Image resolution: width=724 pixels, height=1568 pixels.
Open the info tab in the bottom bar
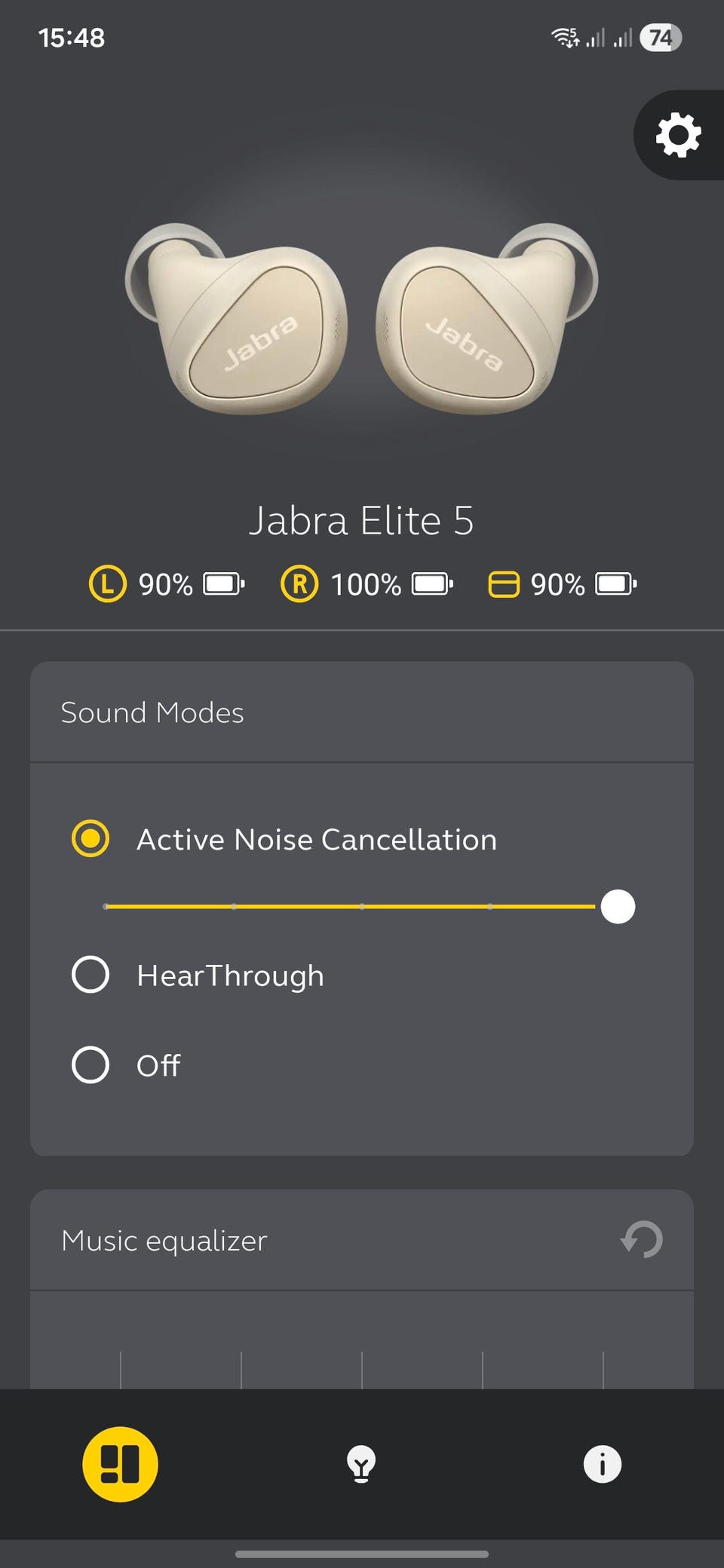pos(602,1464)
